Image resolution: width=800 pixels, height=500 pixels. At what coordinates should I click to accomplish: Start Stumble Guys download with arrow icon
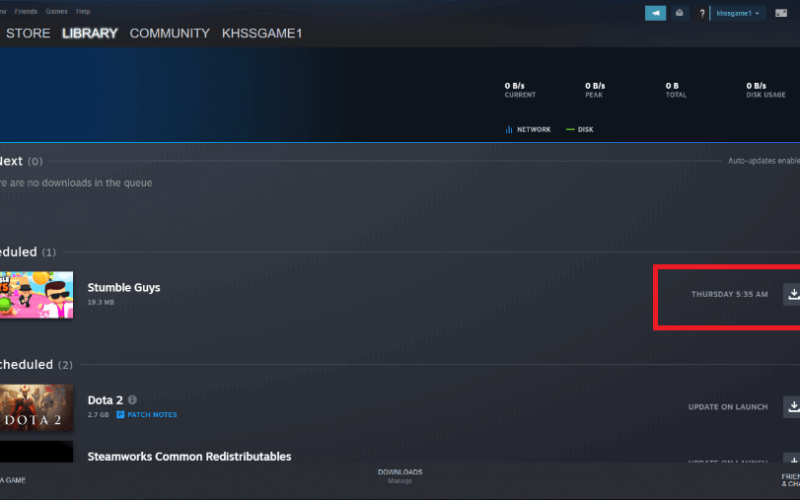tap(793, 294)
